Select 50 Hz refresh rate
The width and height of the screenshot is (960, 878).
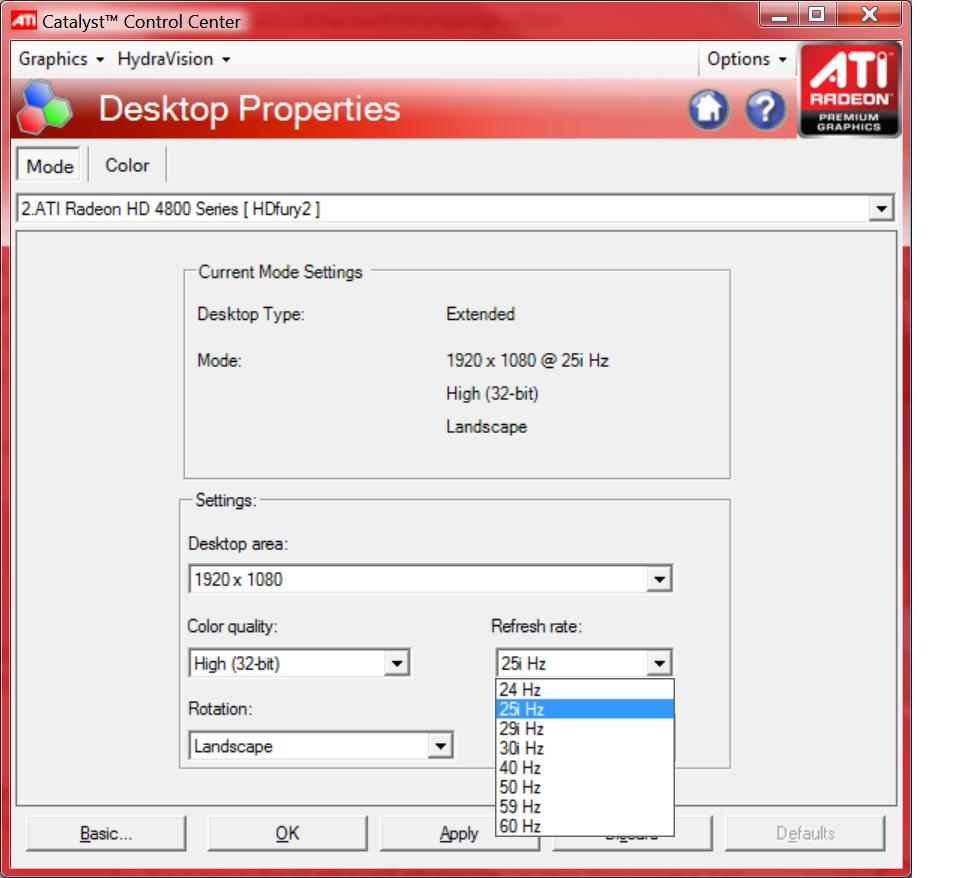(x=585, y=787)
